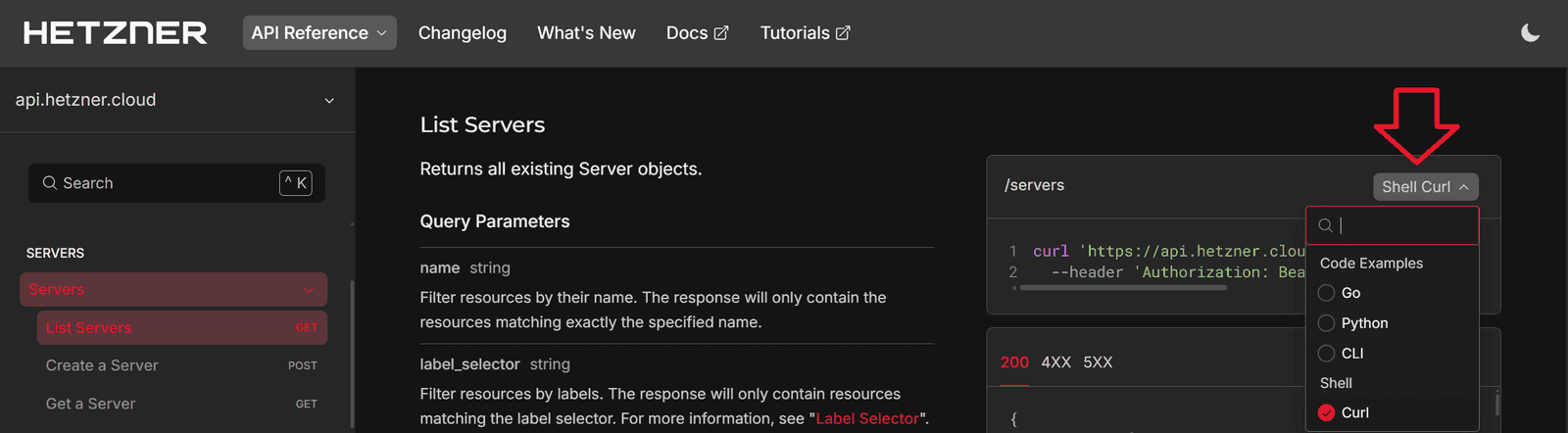Screen dimensions: 1568x433
Task: Open the Tutorials external link
Action: pos(805,32)
